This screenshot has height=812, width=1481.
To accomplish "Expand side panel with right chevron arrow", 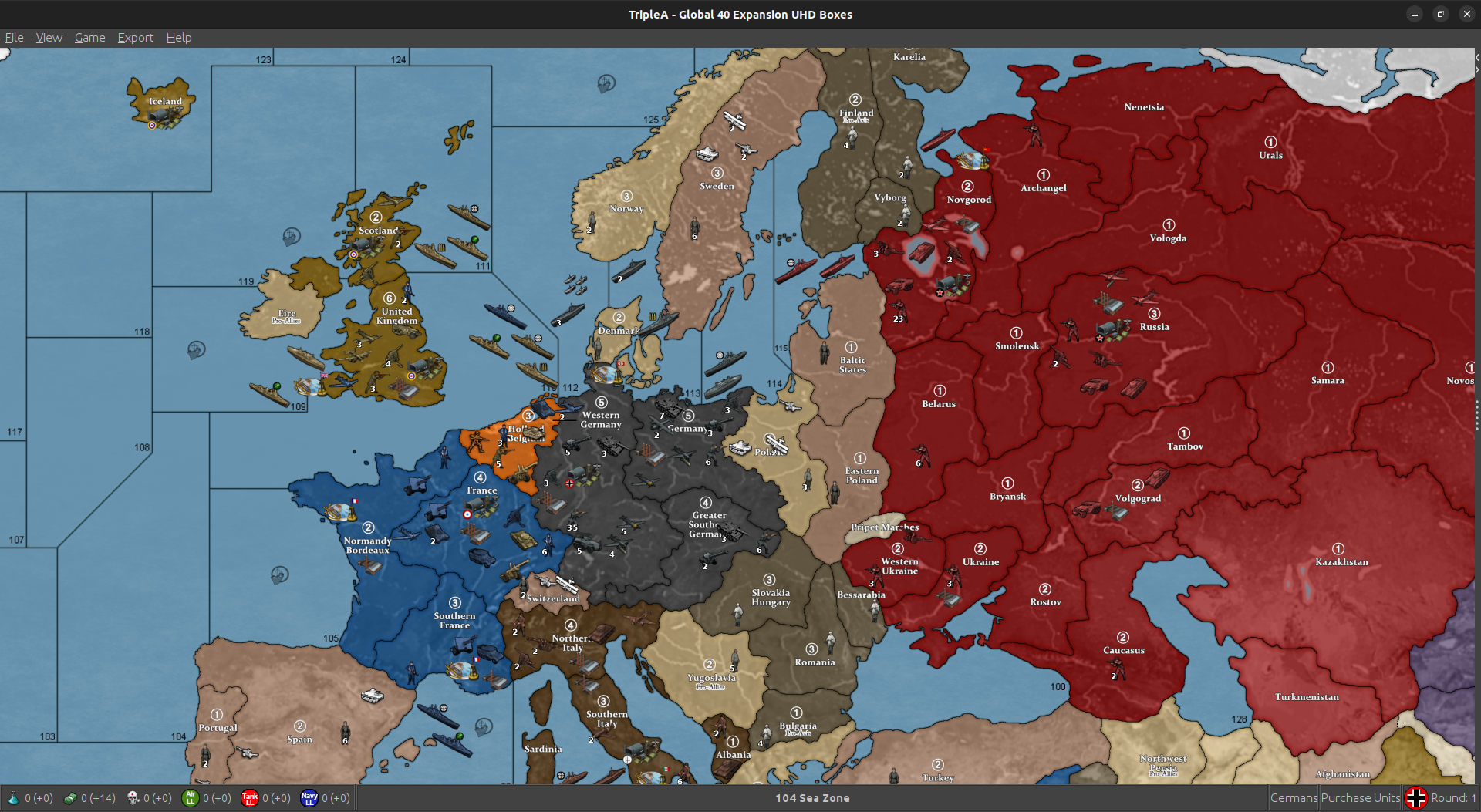I will (1476, 70).
